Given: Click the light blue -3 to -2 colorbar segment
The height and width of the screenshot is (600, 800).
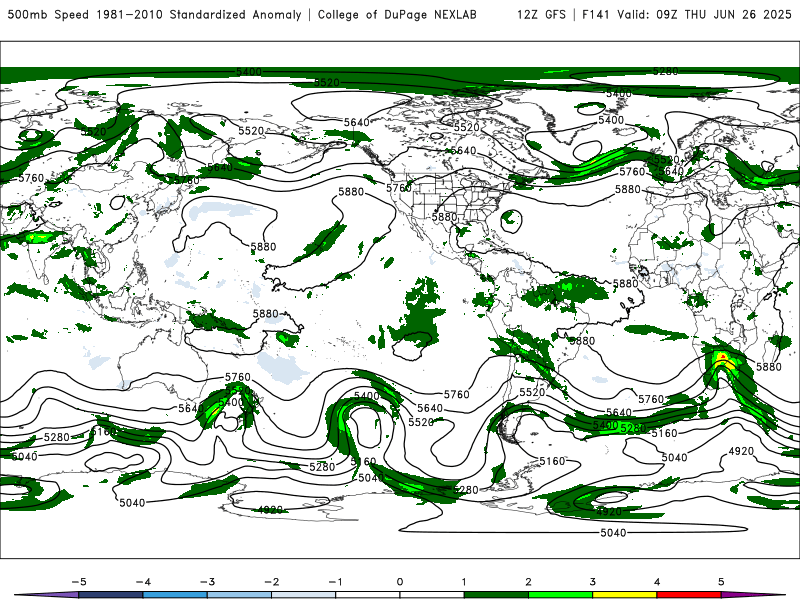Looking at the screenshot, I should 239,595.
